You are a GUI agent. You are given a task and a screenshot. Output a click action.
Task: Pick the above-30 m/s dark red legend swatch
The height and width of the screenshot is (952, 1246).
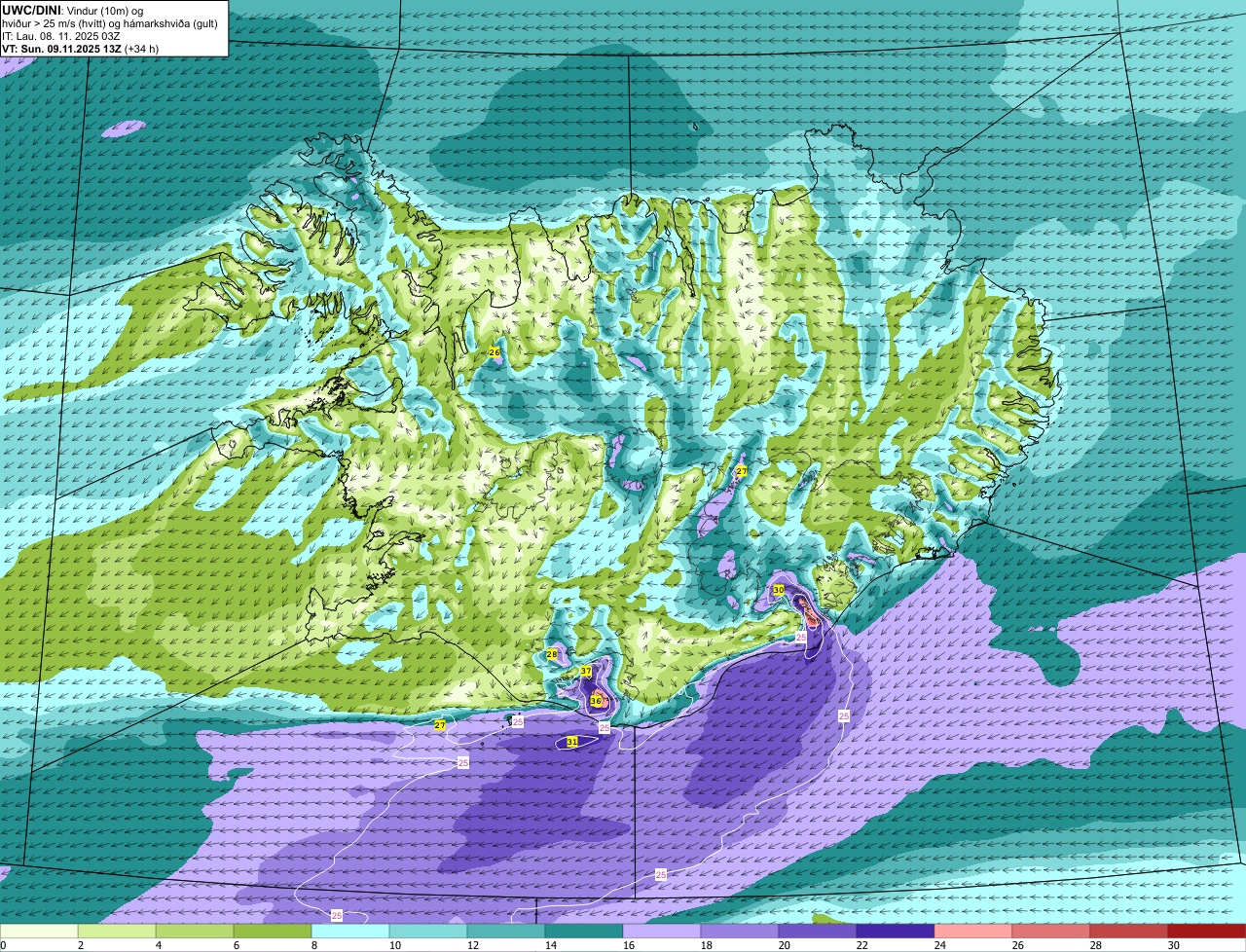1207,932
